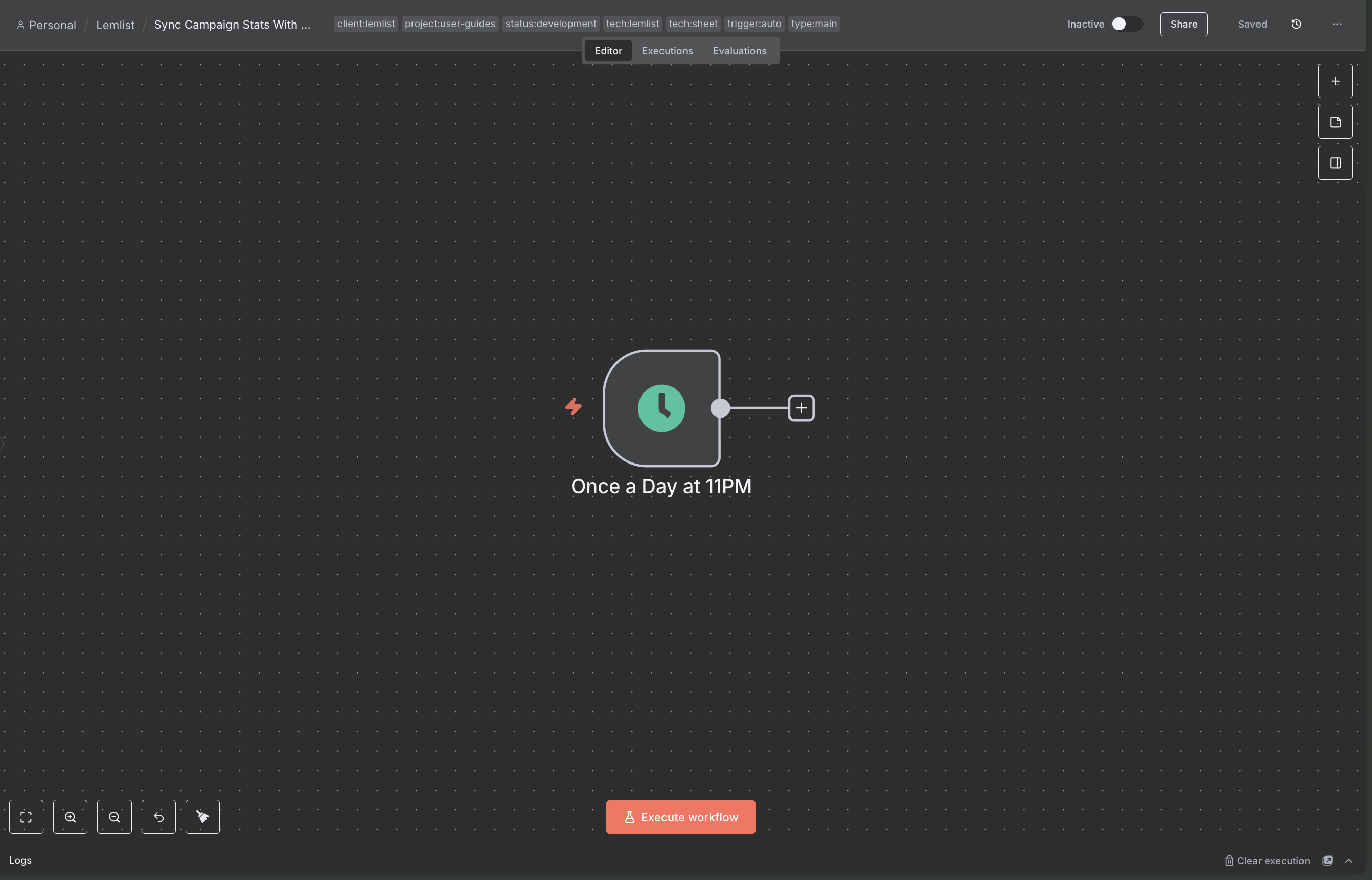Switch to the Executions tab
The width and height of the screenshot is (1372, 880).
click(667, 50)
